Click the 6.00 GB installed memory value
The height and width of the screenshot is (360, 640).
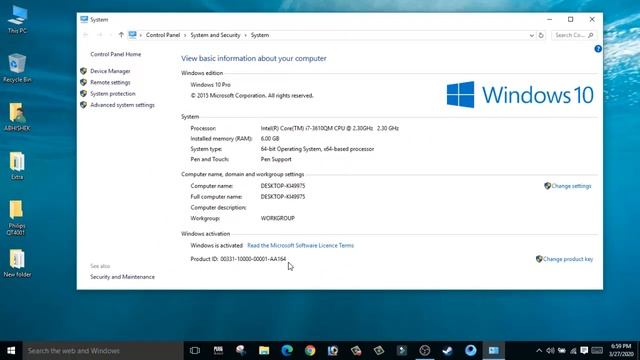point(270,139)
